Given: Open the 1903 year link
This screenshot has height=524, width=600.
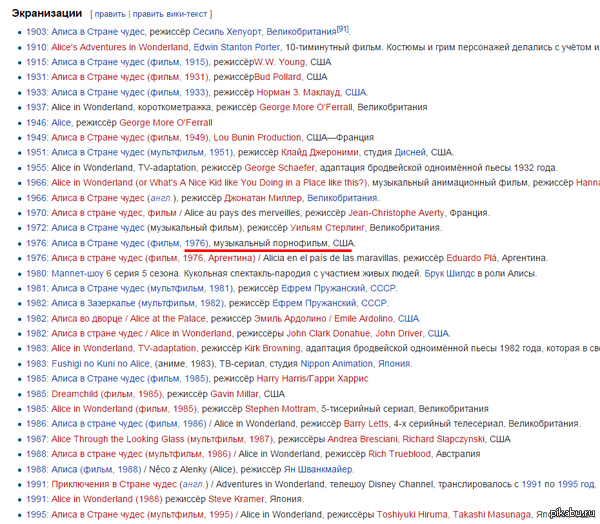Looking at the screenshot, I should [x=36, y=32].
